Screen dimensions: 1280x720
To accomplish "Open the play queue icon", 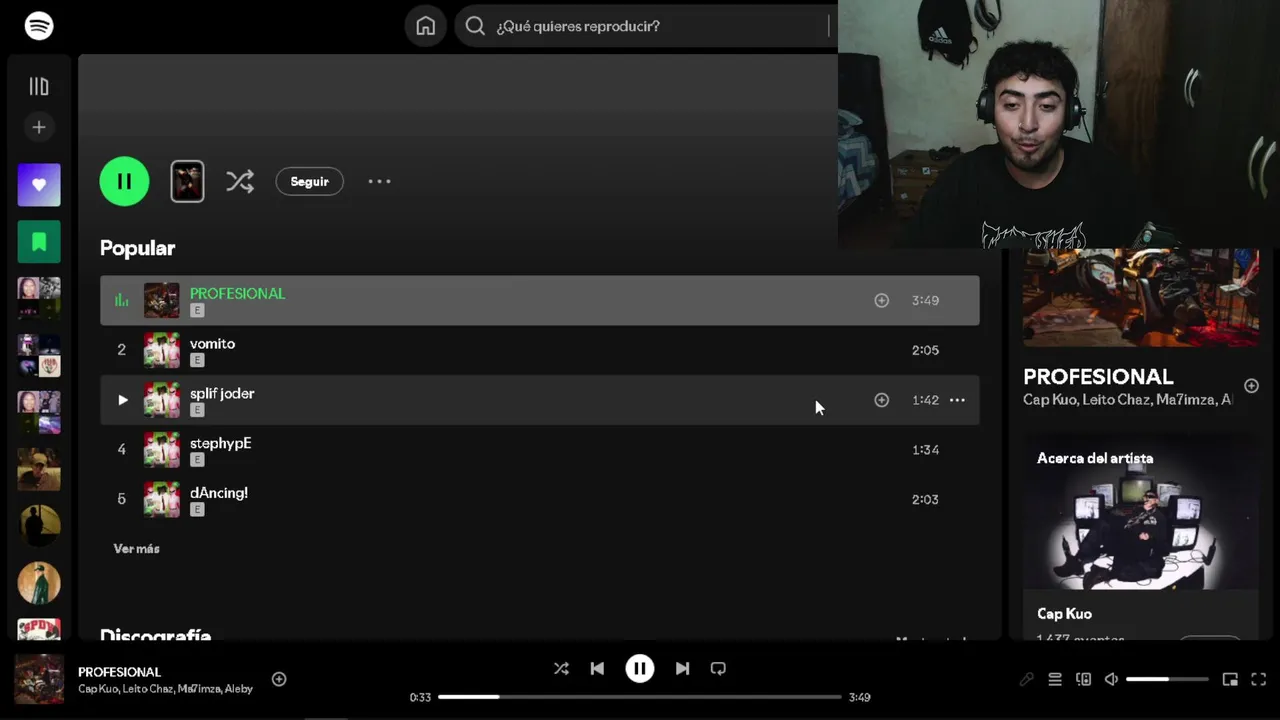I will 1055,680.
